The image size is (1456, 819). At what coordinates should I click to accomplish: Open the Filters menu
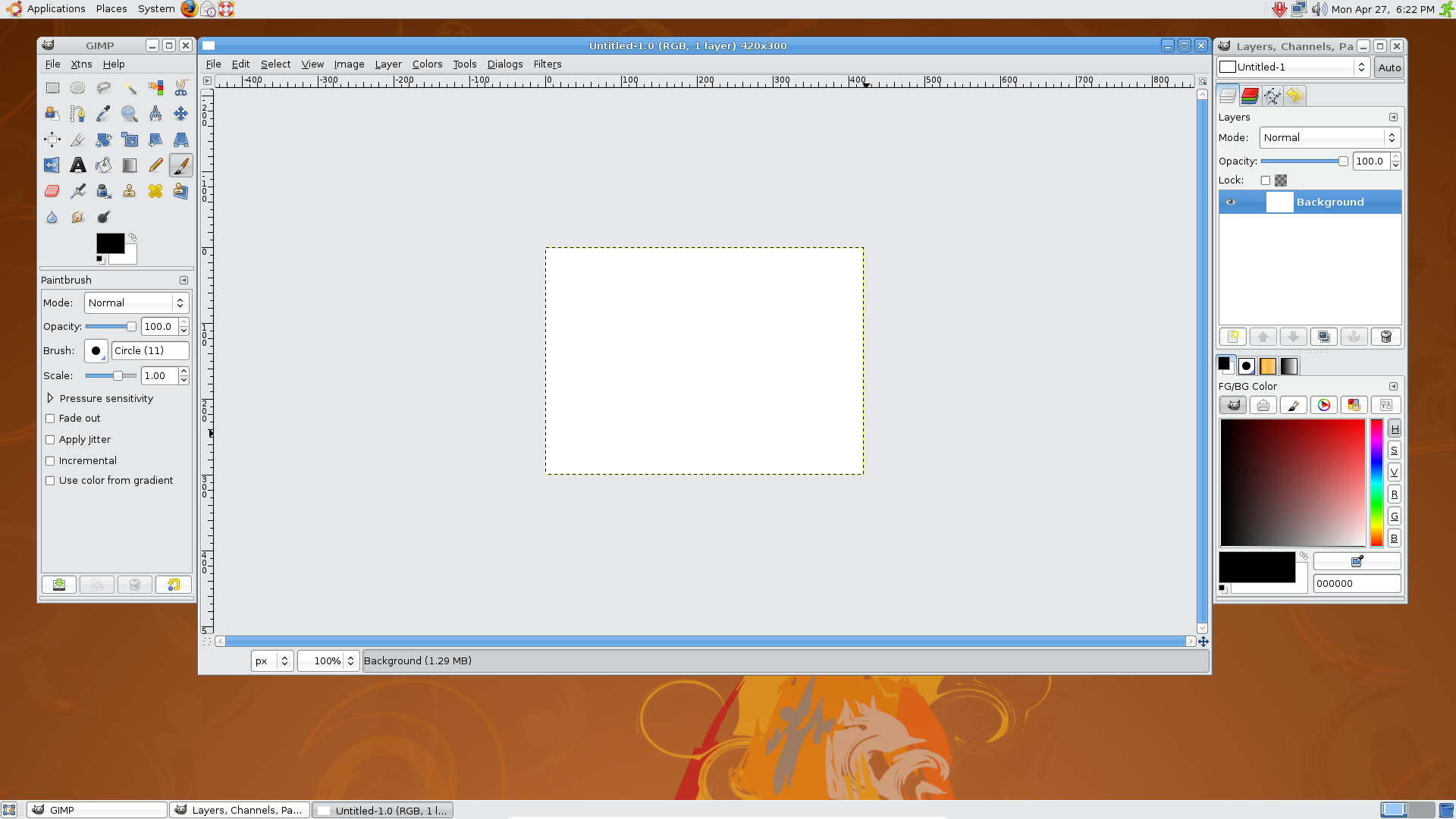tap(547, 64)
